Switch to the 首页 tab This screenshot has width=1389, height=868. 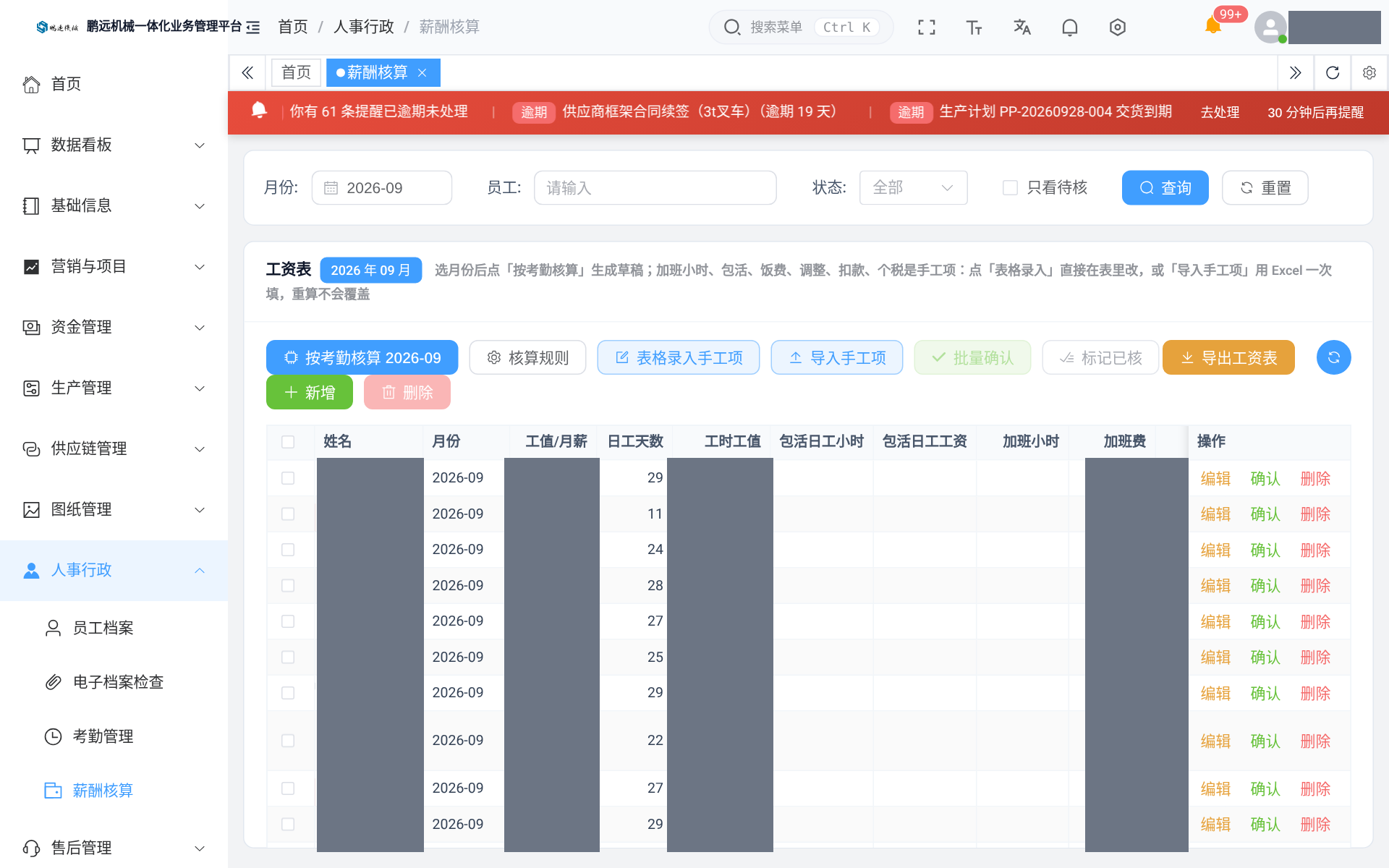pyautogui.click(x=296, y=72)
